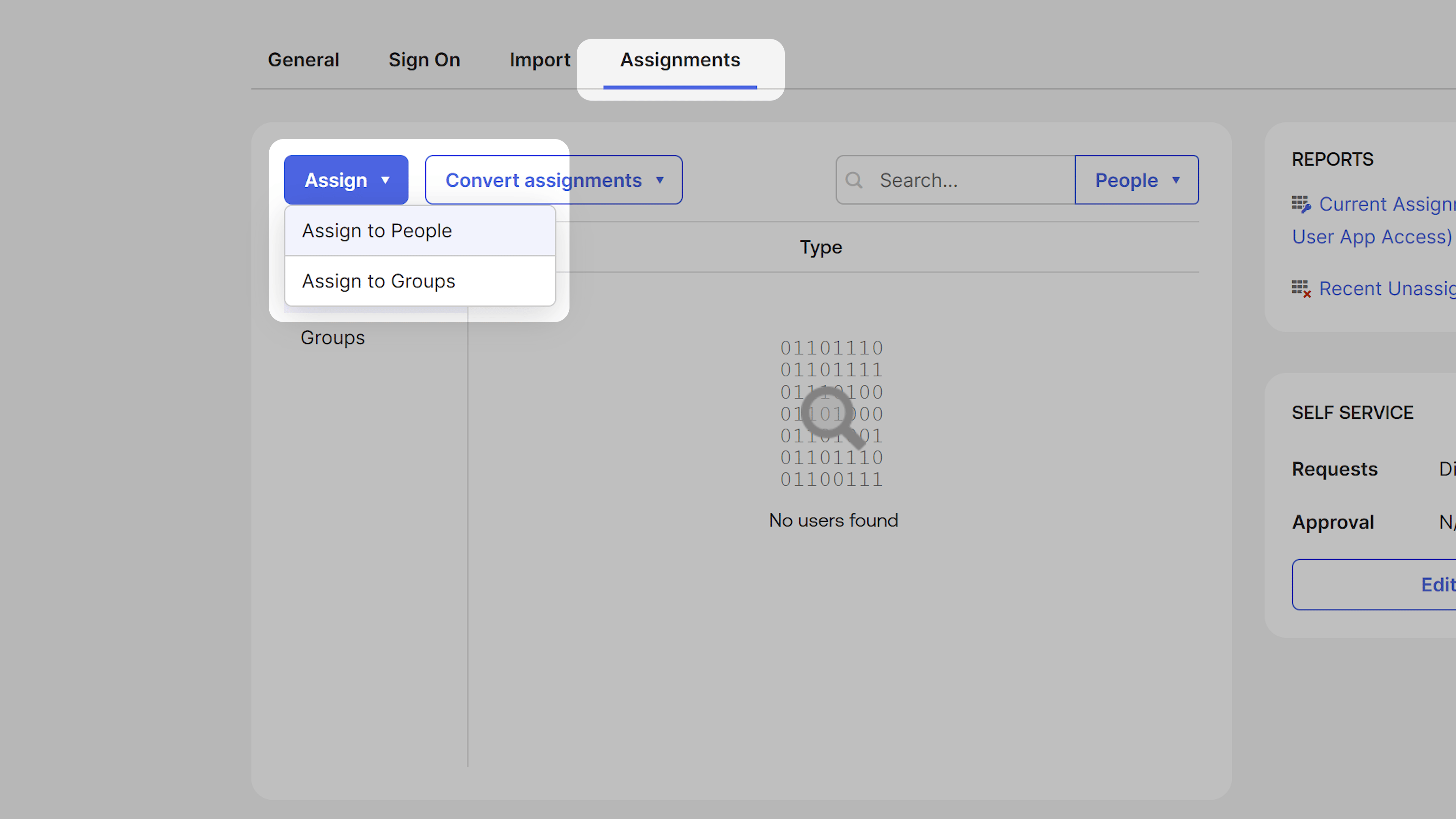Click the REPORTS heading
The image size is (1456, 819).
[1332, 159]
